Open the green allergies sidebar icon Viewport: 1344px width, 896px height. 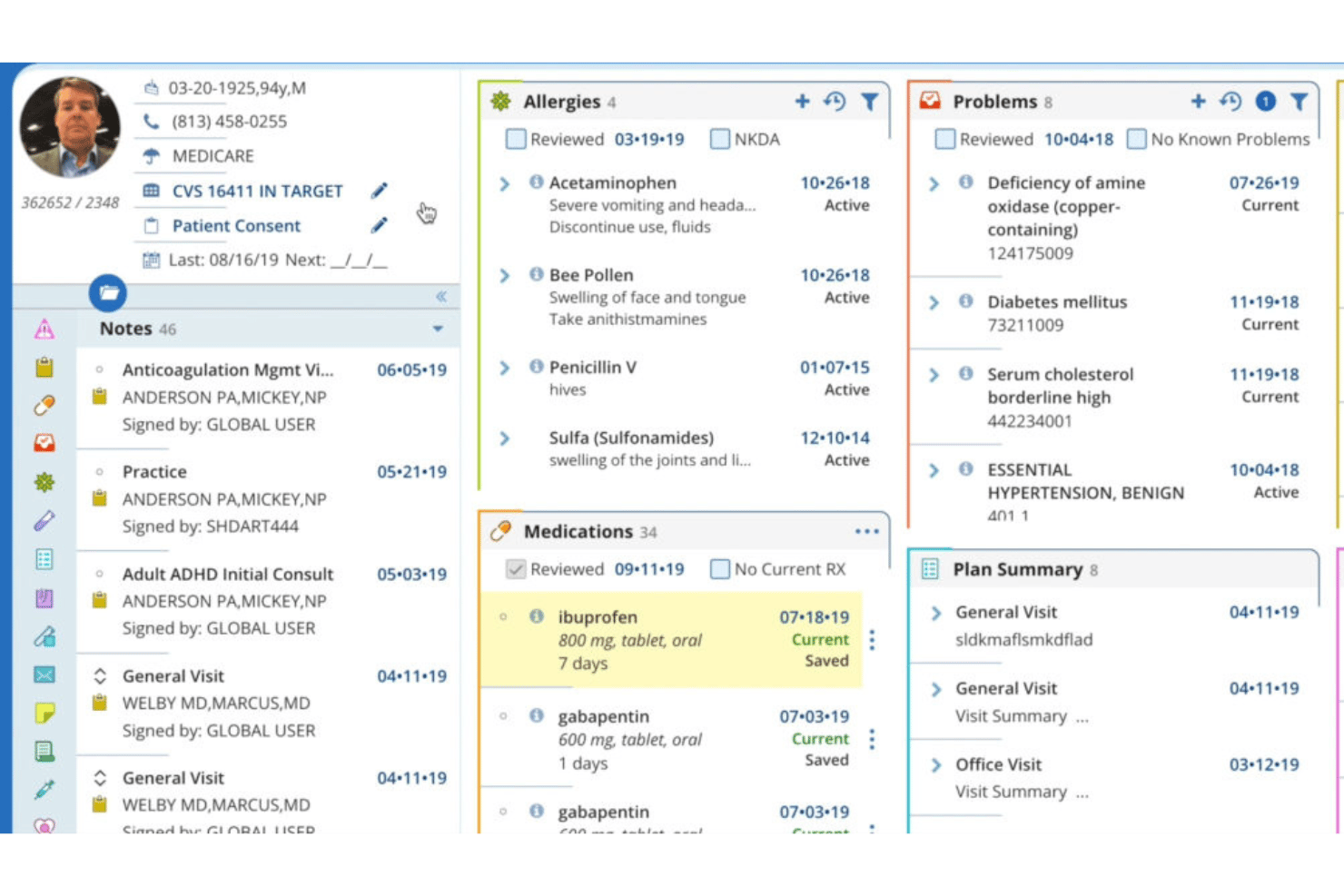pos(44,482)
